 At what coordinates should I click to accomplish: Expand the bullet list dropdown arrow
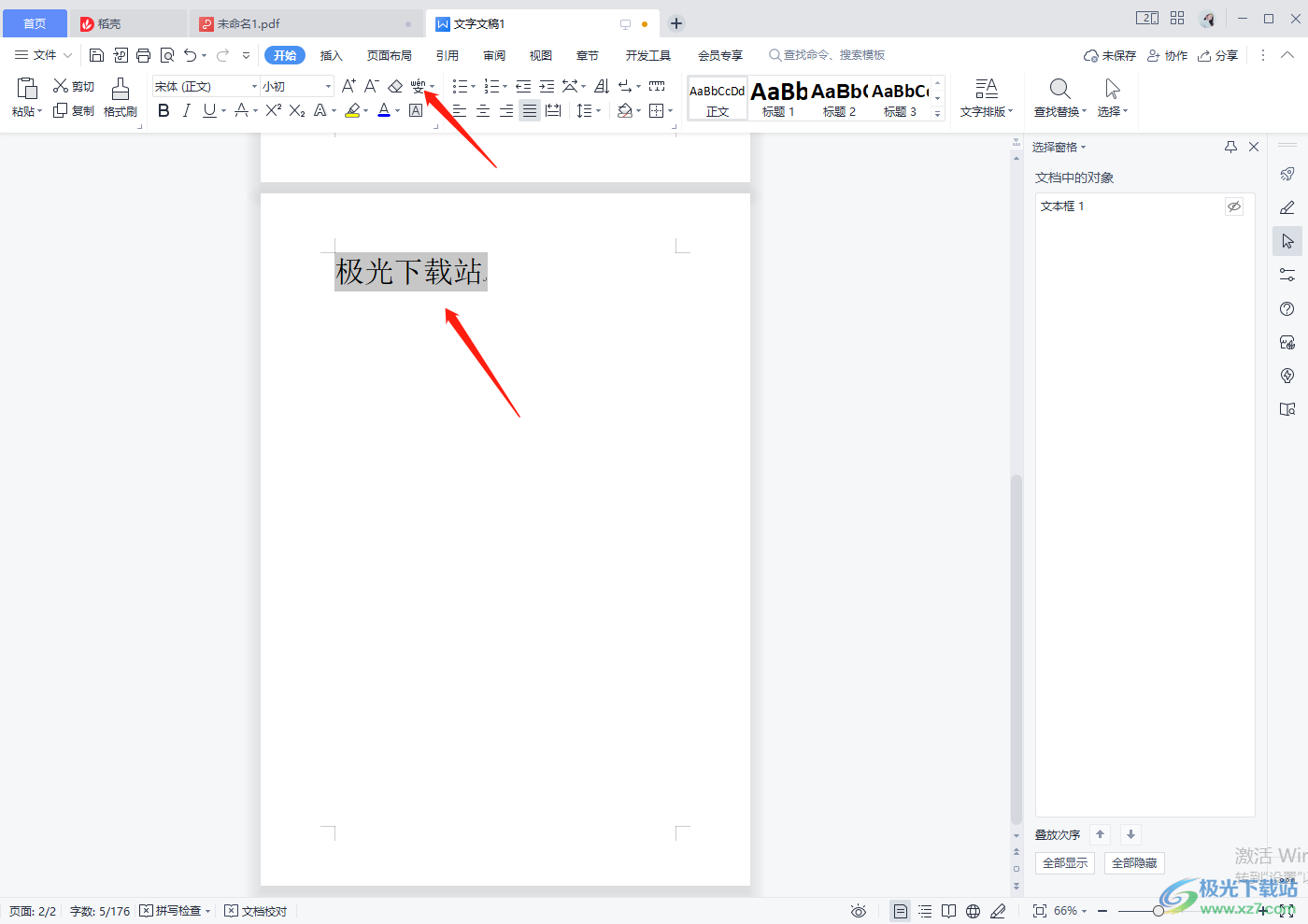(474, 87)
